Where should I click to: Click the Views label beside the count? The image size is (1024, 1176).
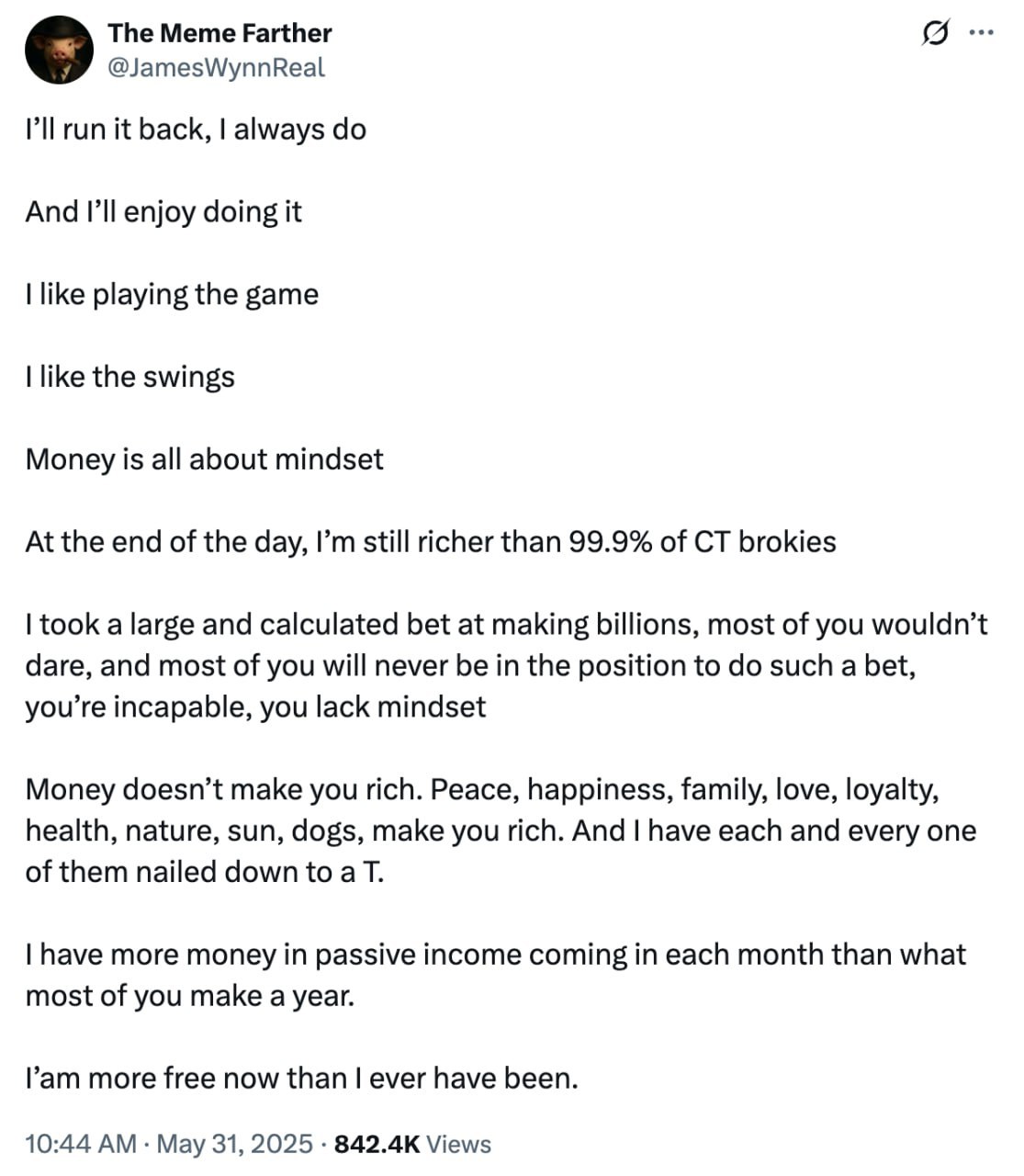(x=459, y=1144)
